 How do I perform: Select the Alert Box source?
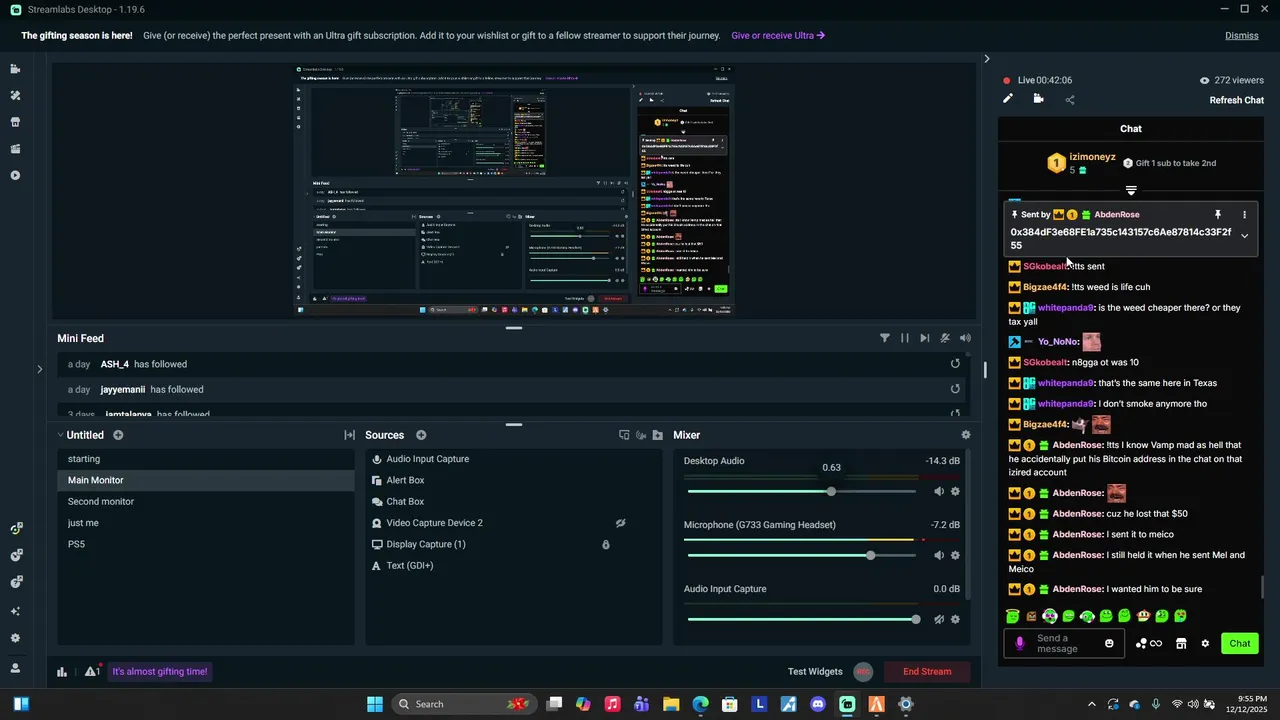point(513,480)
